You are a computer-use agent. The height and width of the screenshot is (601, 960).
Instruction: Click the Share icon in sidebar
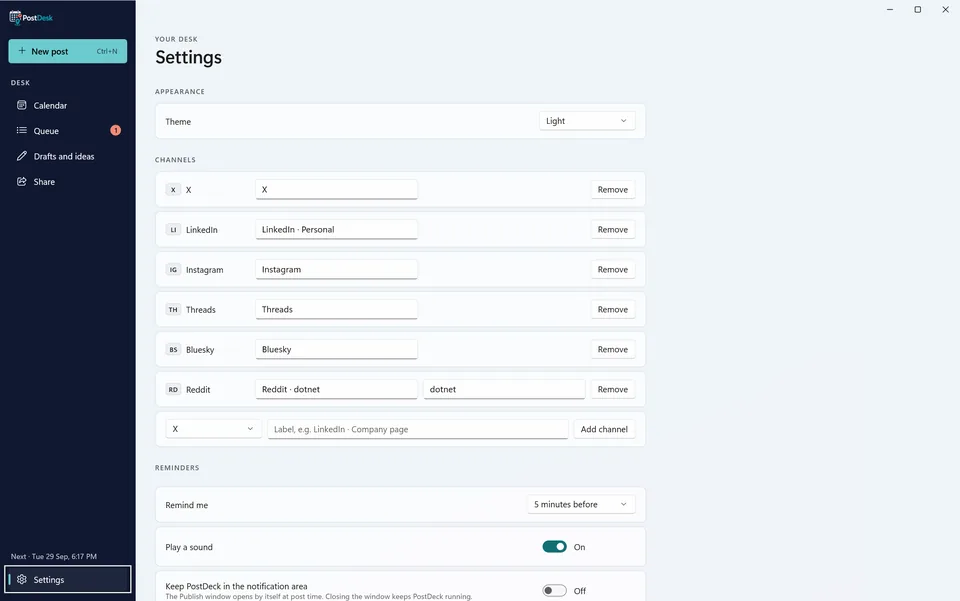[22, 181]
